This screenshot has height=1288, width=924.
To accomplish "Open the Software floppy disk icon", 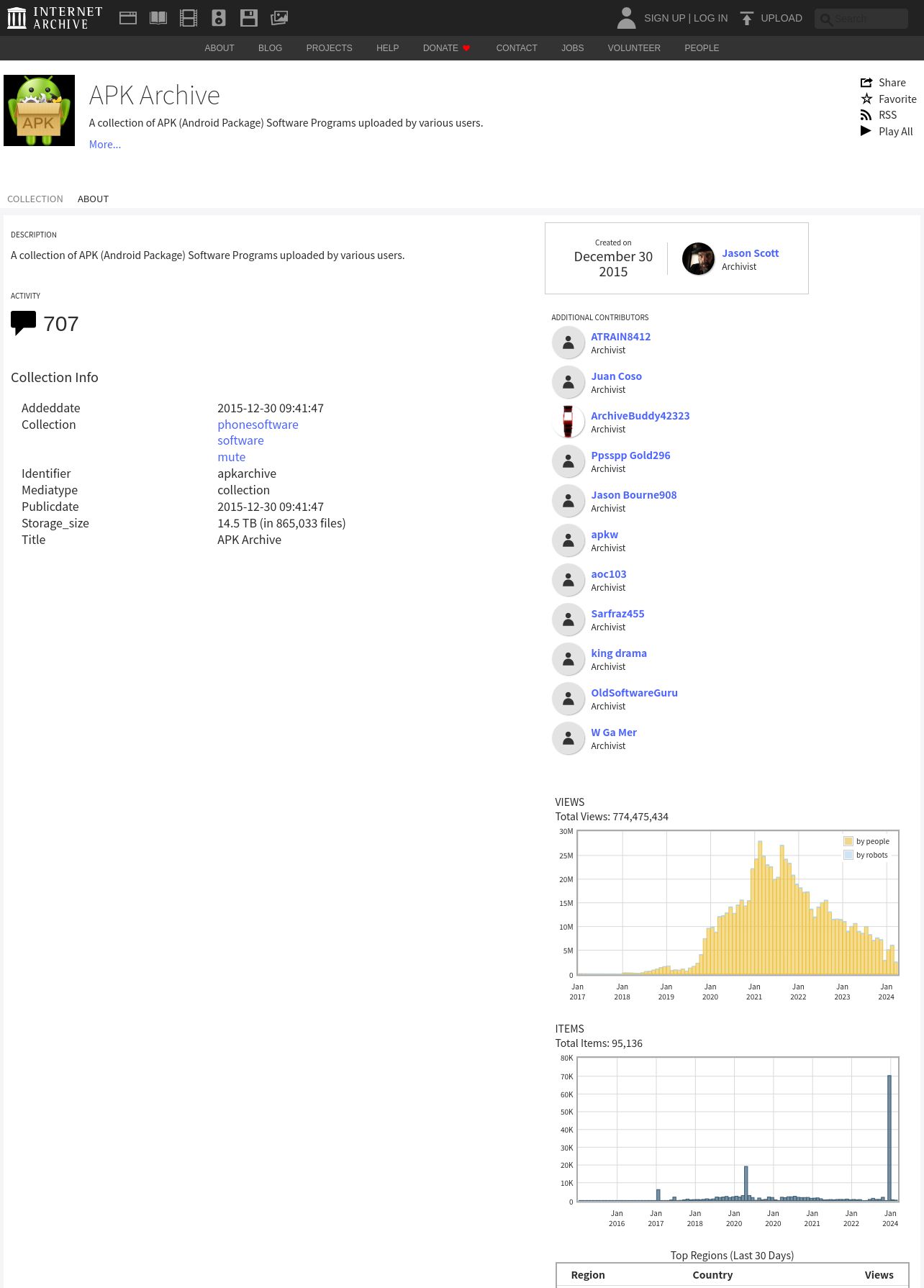I will 249,18.
